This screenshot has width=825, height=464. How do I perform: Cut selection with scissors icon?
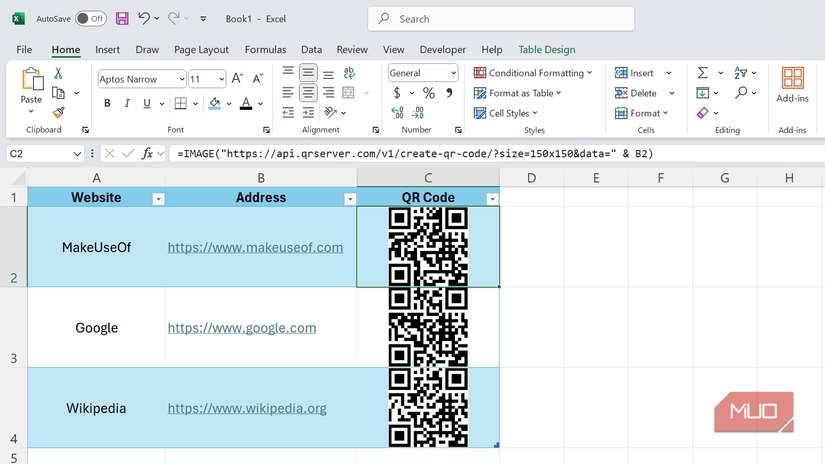coord(58,73)
